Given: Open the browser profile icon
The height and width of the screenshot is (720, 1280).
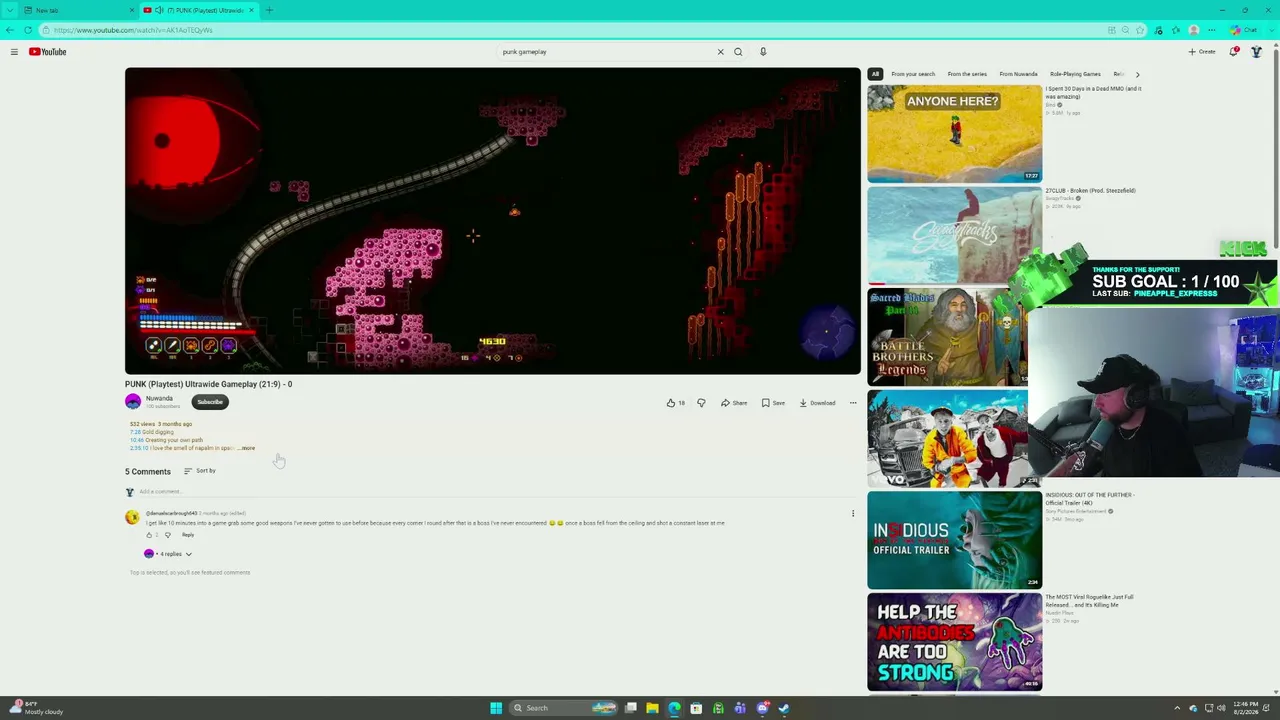Looking at the screenshot, I should tap(1194, 30).
